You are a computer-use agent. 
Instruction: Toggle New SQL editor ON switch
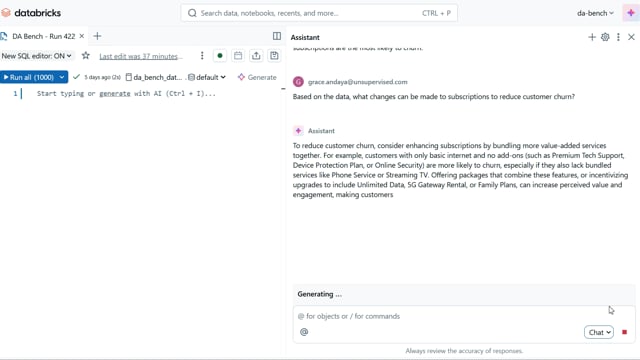tap(37, 56)
